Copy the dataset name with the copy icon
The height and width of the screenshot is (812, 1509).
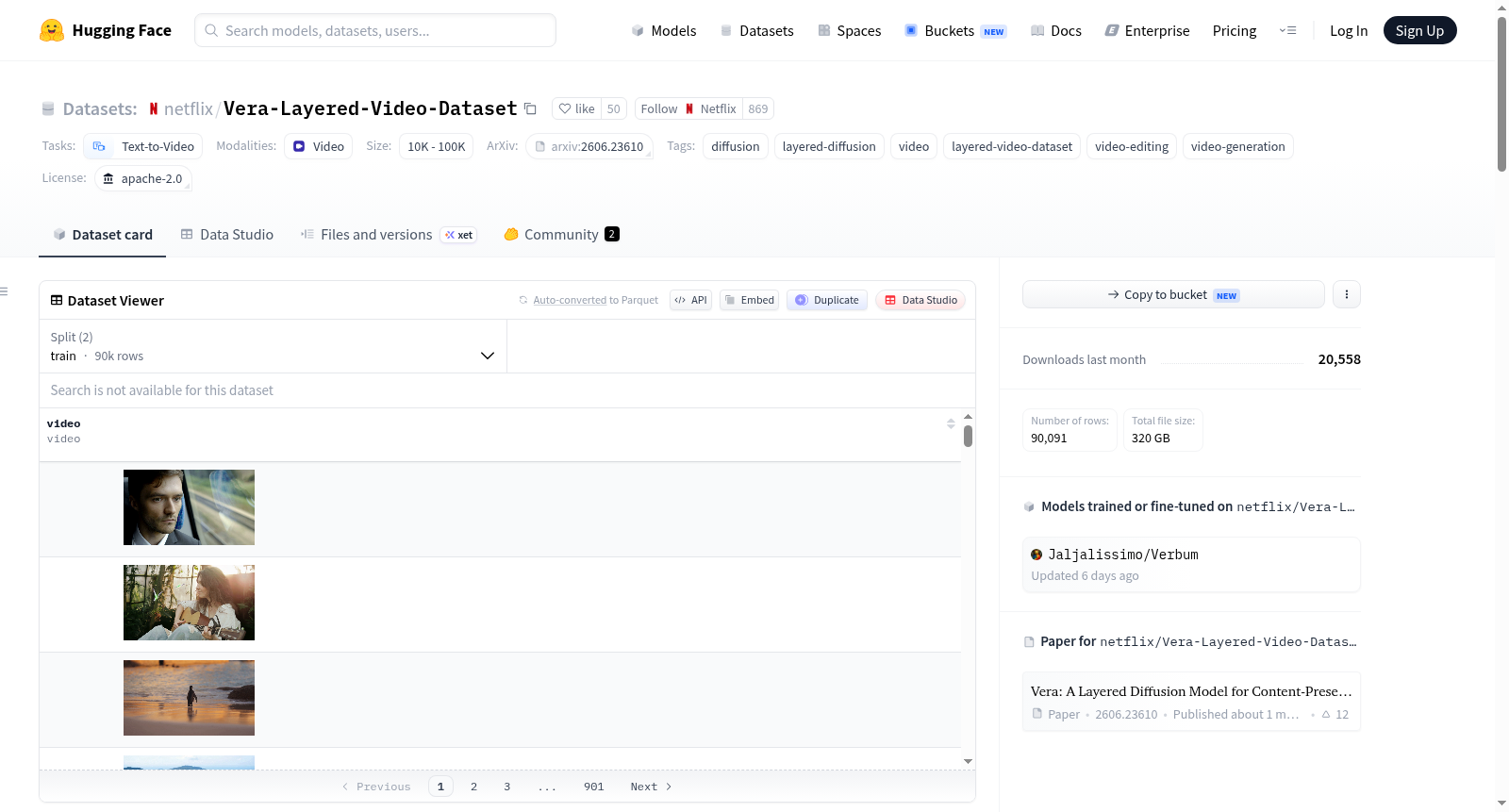pos(531,108)
